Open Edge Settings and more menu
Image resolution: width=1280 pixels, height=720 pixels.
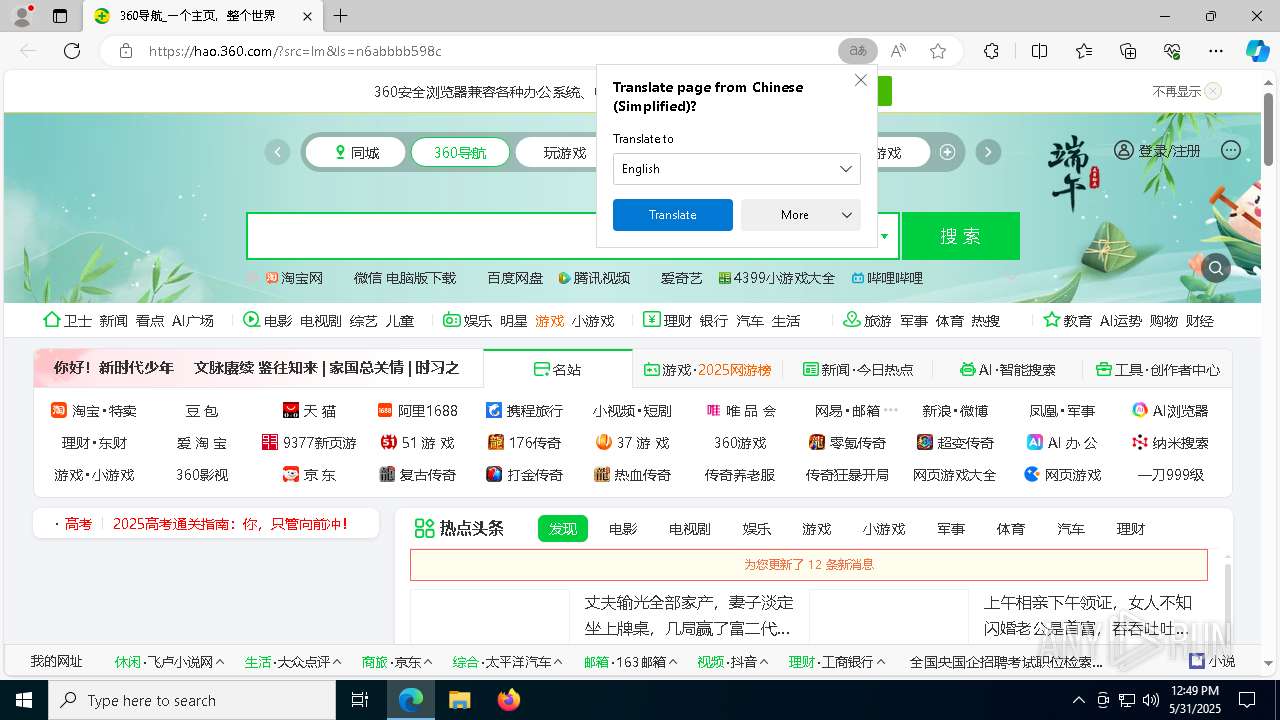1216,51
